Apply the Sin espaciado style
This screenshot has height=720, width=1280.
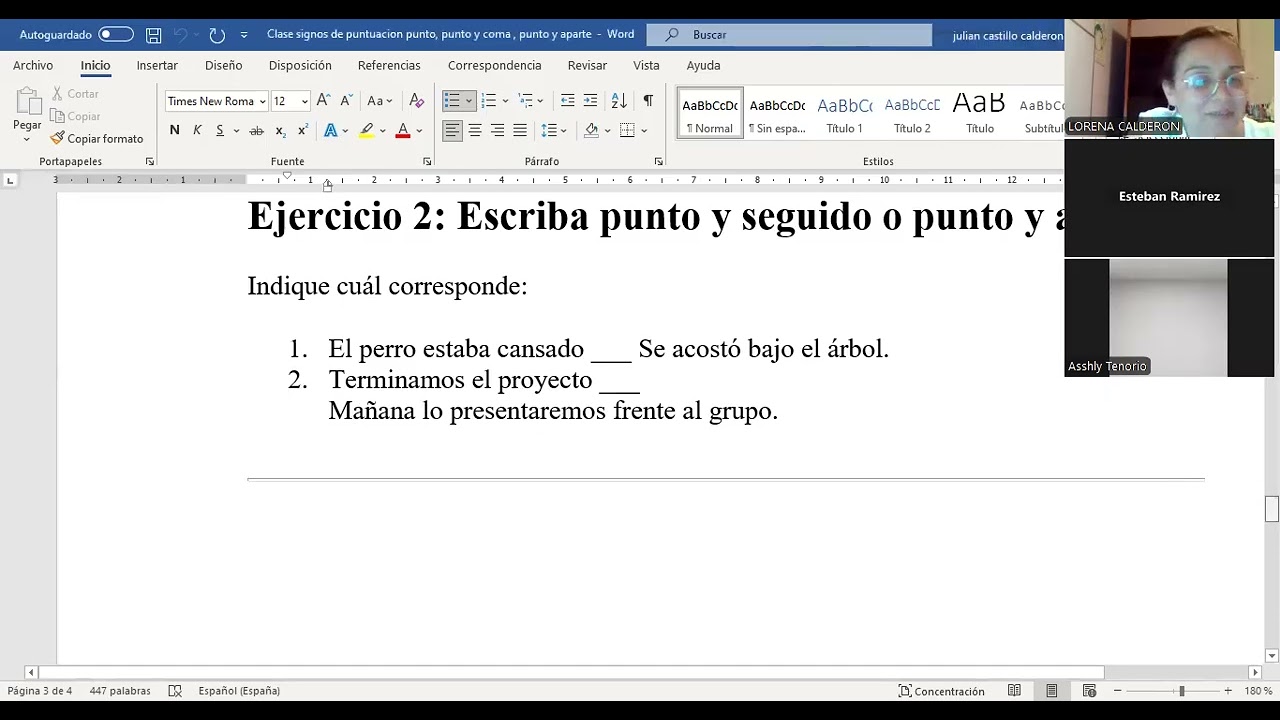pos(777,113)
